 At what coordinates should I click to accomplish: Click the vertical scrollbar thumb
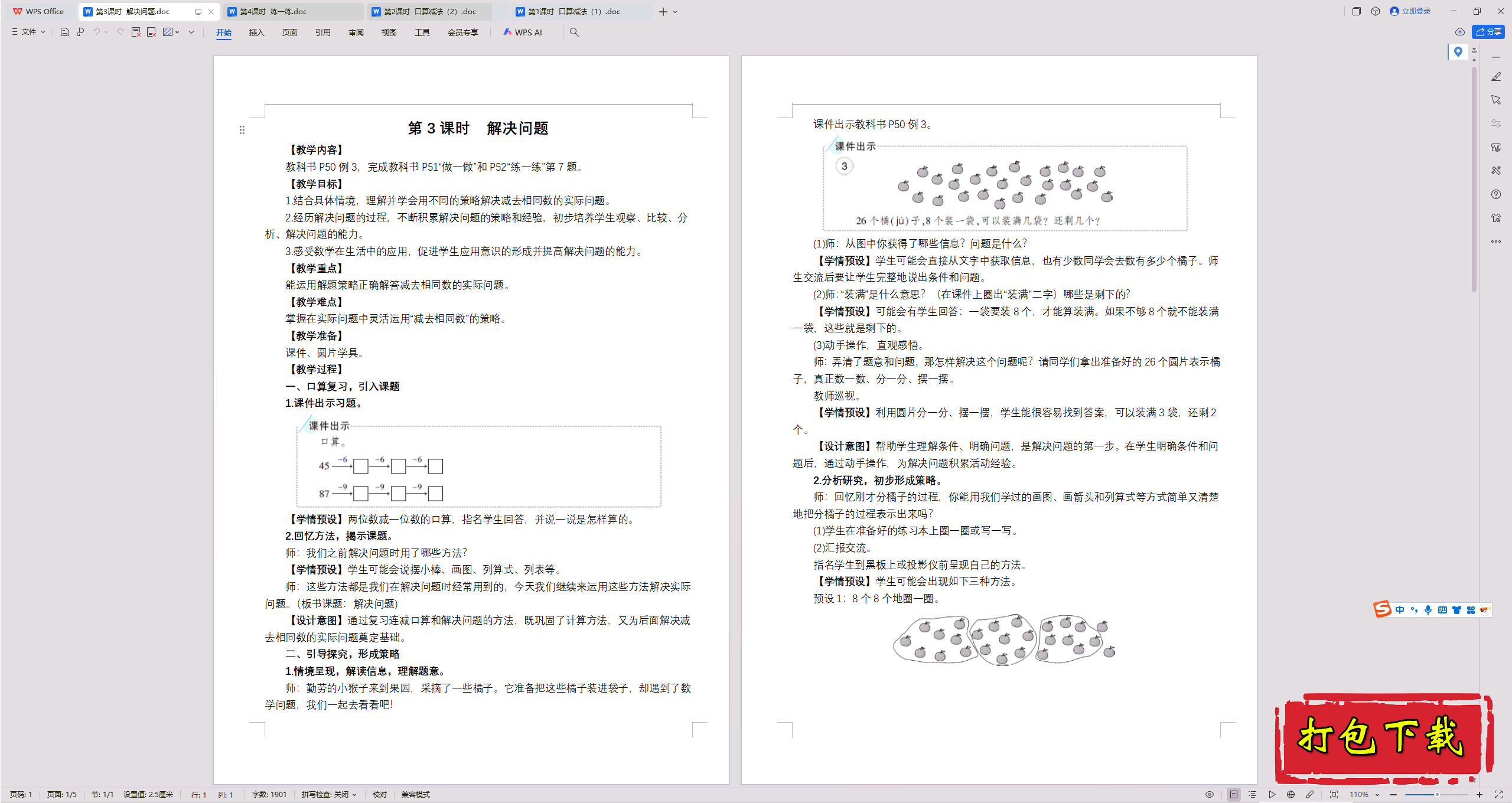1474,180
